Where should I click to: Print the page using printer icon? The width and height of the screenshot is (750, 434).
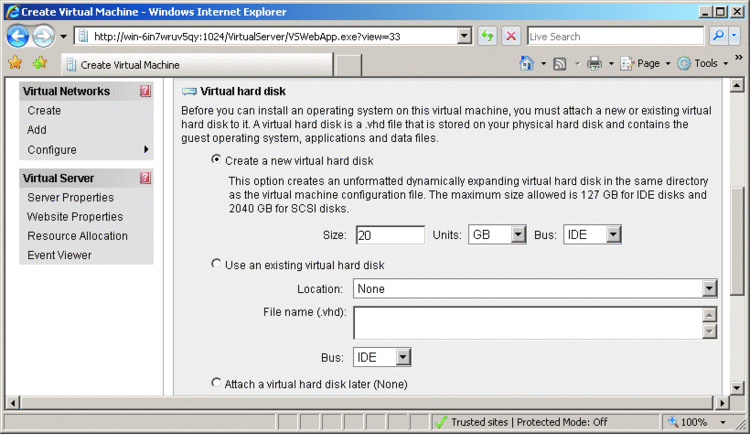tap(594, 64)
